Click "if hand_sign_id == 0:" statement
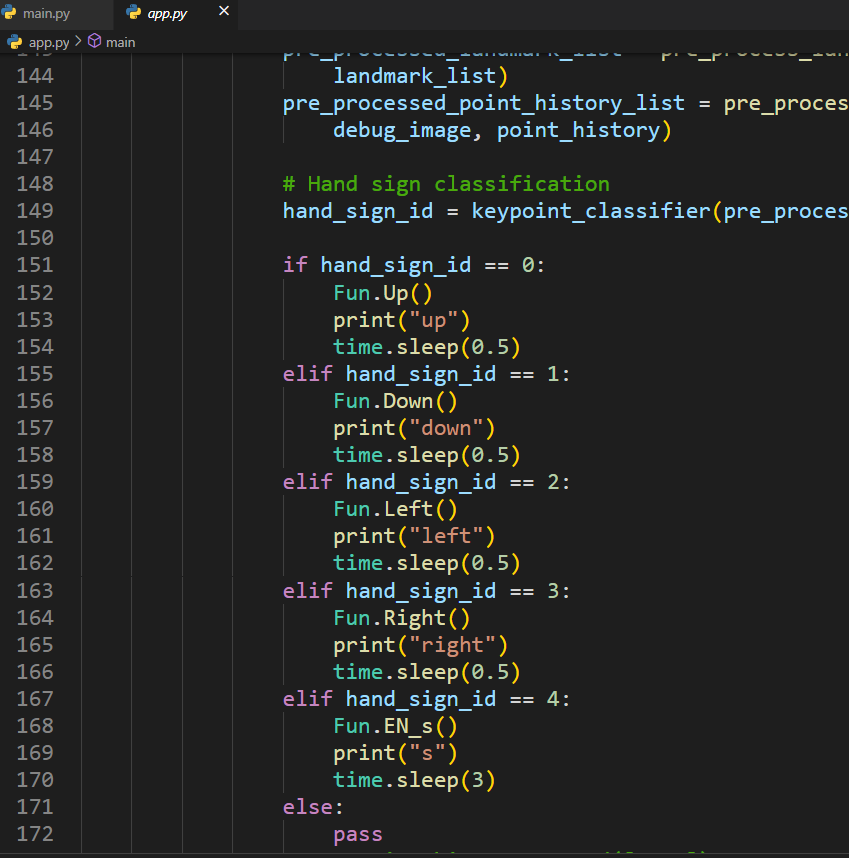This screenshot has width=849, height=858. tap(414, 265)
